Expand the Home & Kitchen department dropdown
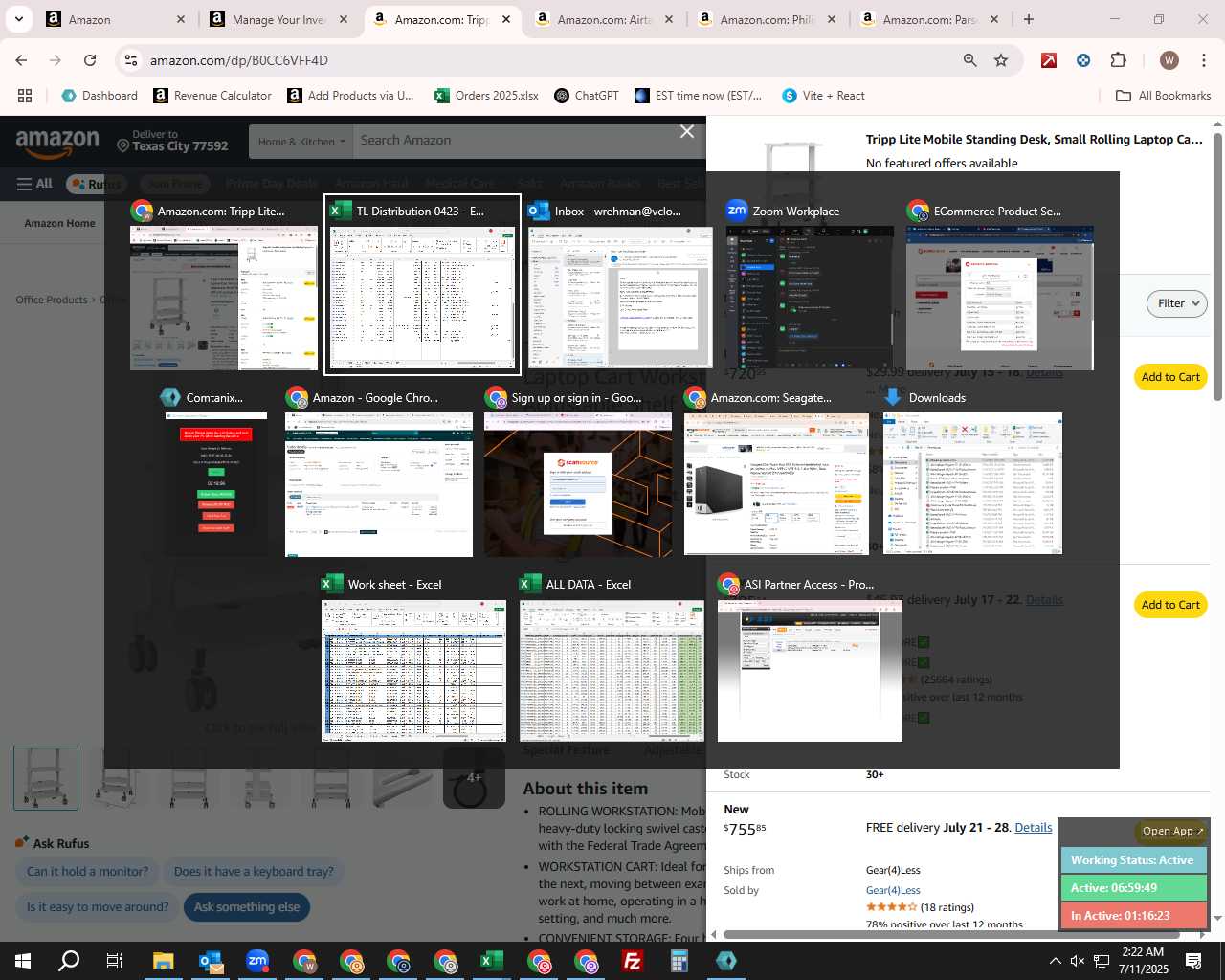This screenshot has width=1225, height=980. tap(301, 141)
